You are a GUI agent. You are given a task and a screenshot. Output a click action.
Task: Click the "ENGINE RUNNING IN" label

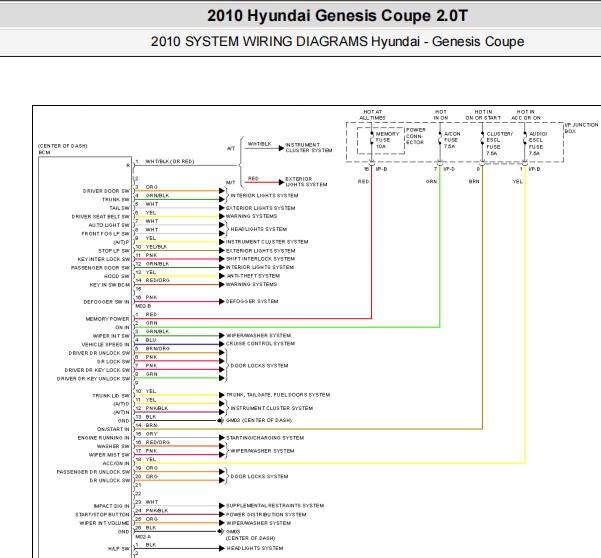pyautogui.click(x=103, y=438)
